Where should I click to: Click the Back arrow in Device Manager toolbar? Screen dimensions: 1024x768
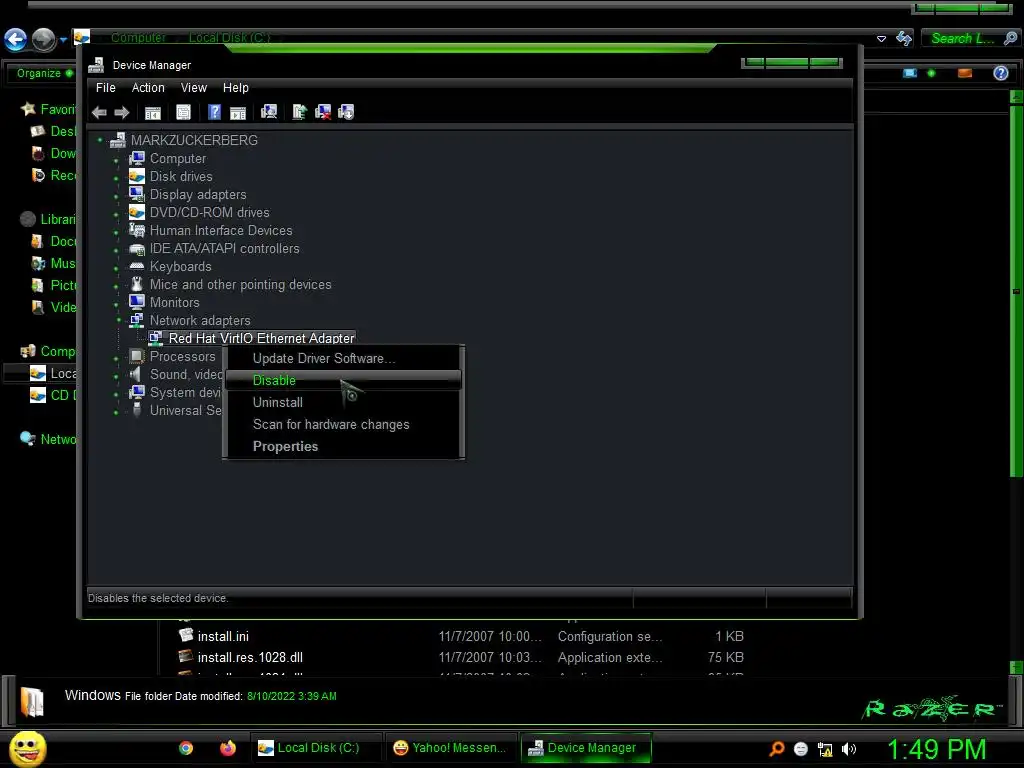pyautogui.click(x=99, y=112)
